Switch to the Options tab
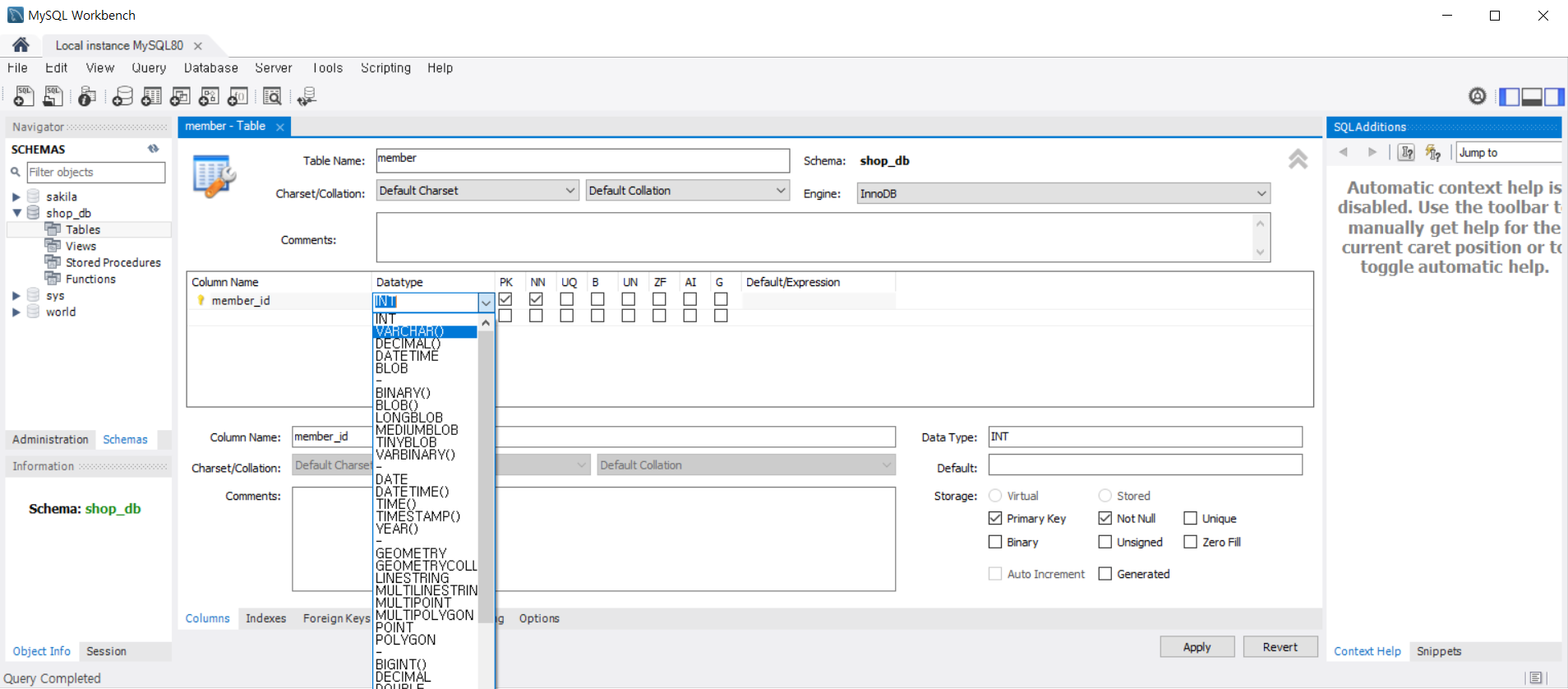 (539, 618)
